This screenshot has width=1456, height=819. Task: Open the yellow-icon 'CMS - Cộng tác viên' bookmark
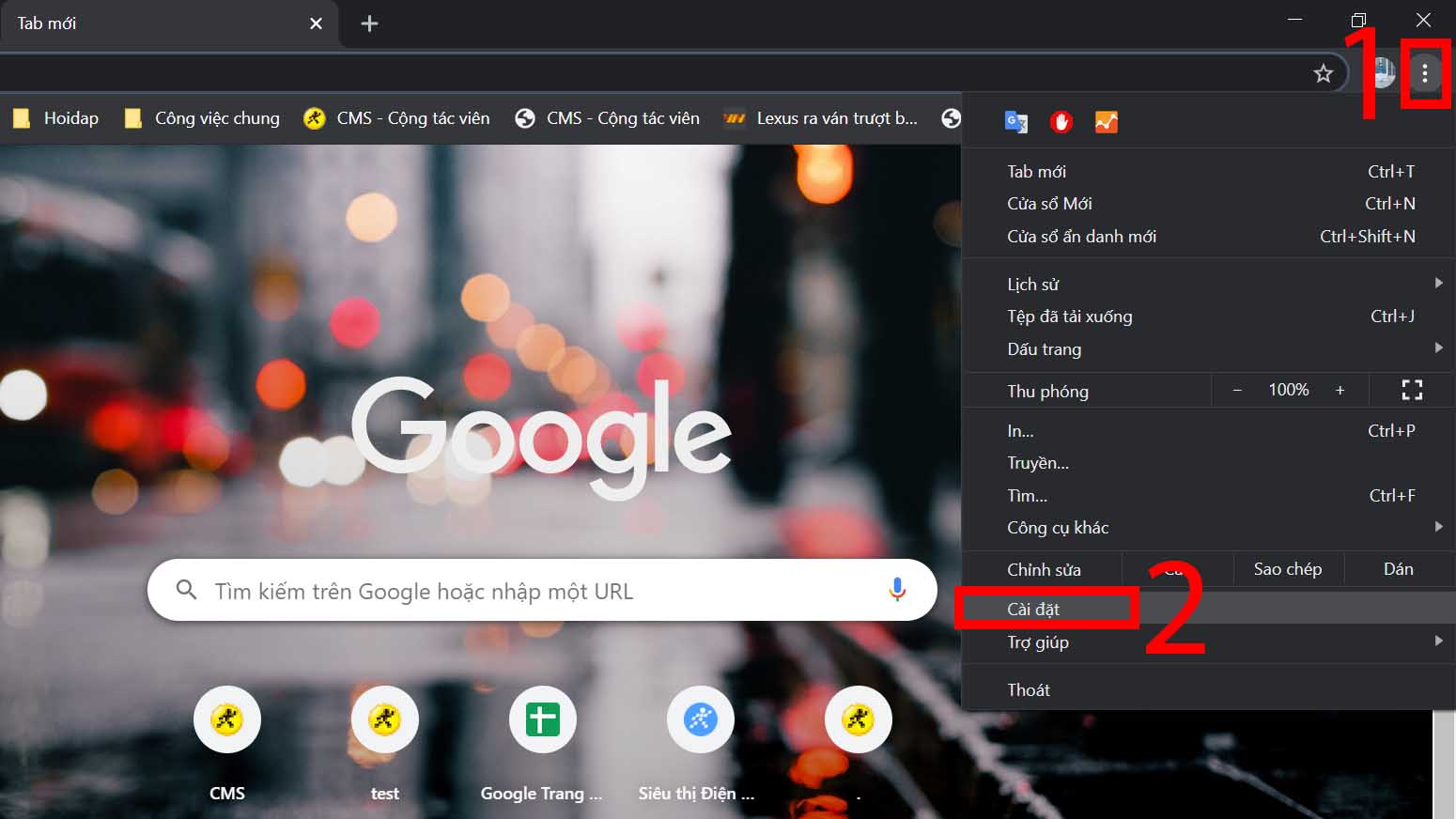[397, 118]
